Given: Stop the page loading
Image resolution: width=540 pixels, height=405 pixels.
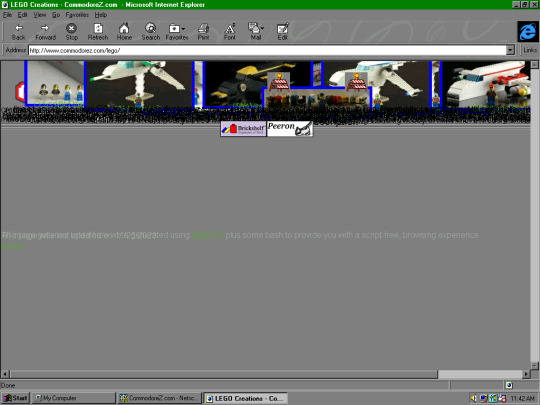Looking at the screenshot, I should (x=72, y=32).
